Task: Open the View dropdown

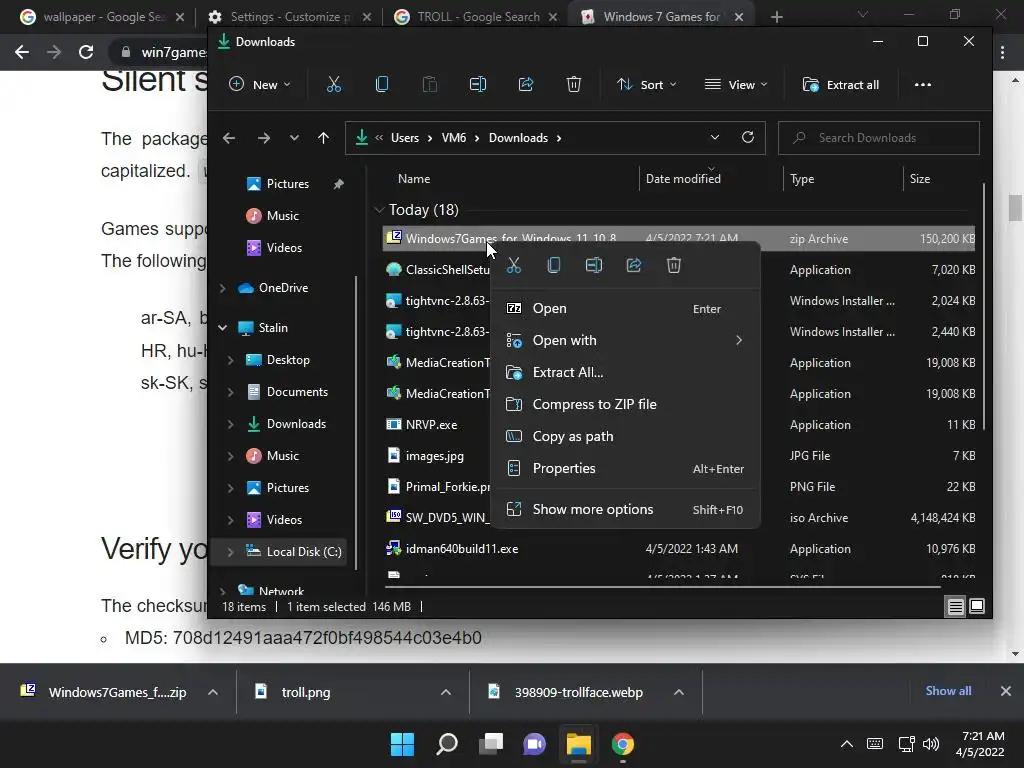Action: (x=736, y=84)
